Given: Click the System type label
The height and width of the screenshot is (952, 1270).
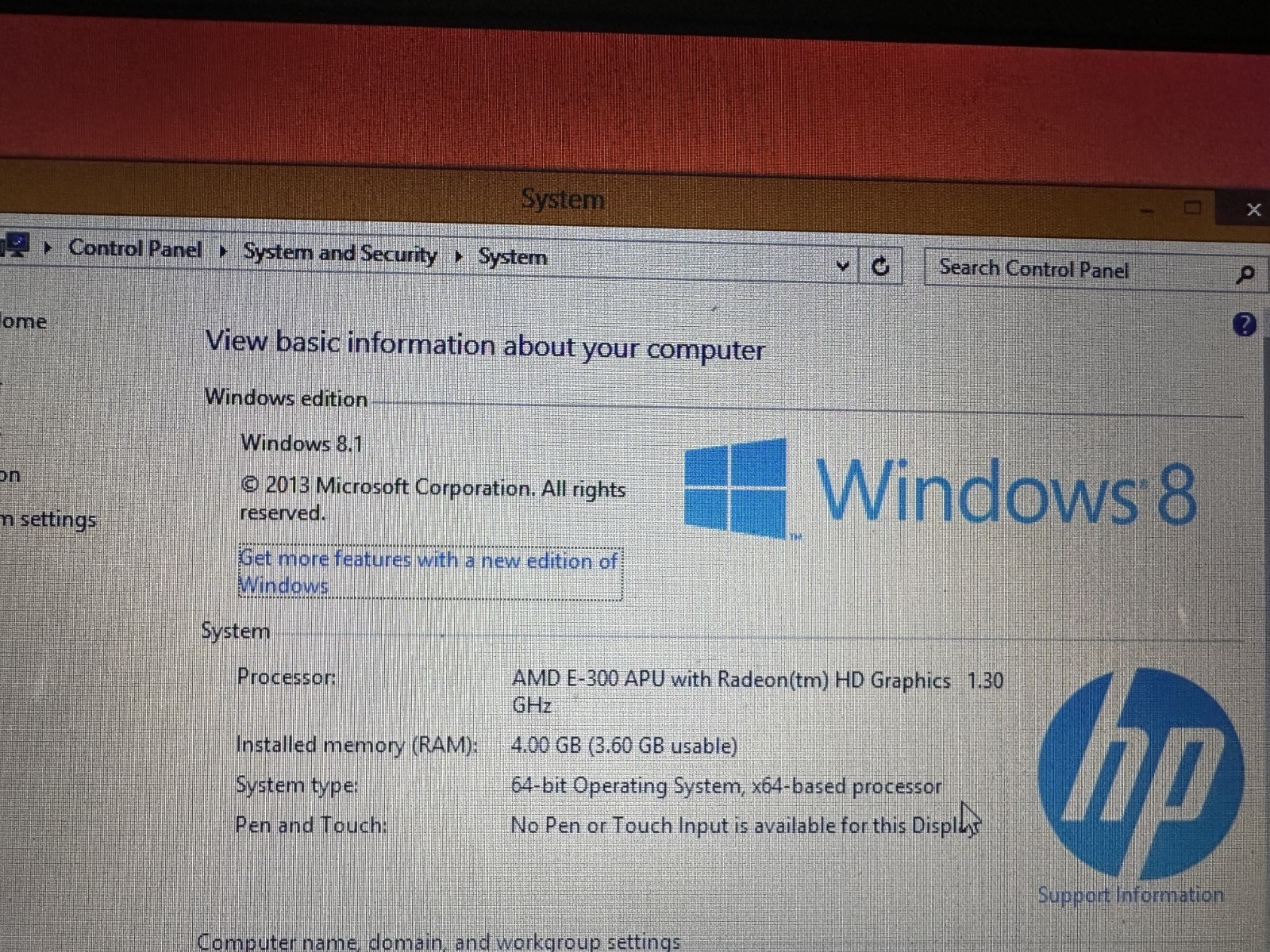Looking at the screenshot, I should click(297, 785).
